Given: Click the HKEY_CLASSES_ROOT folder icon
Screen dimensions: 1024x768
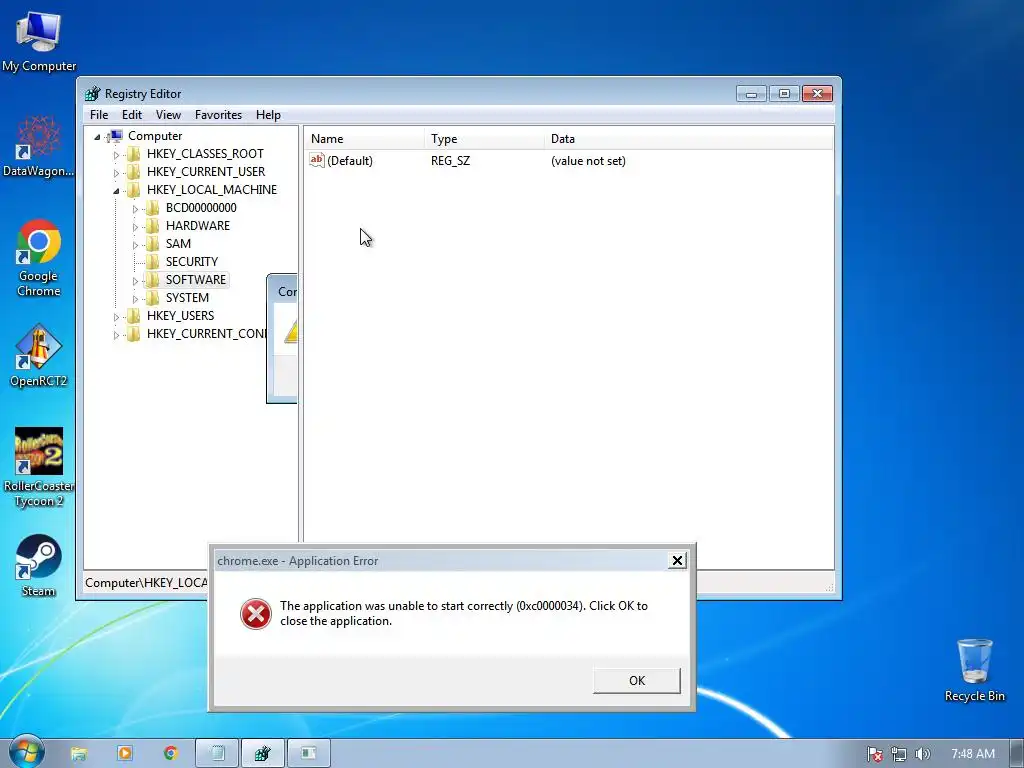Looking at the screenshot, I should 133,154.
